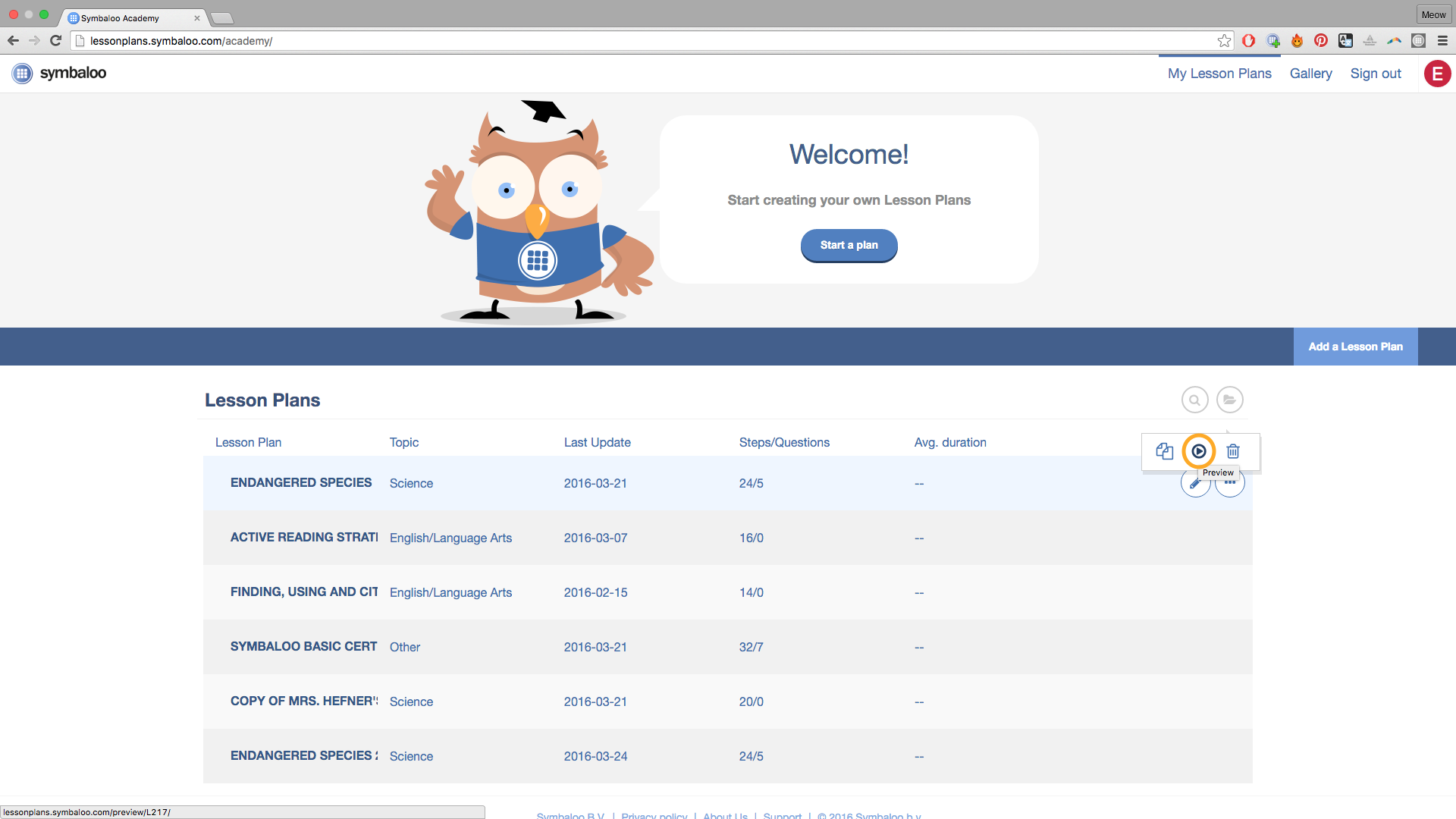Open ENDANGERED SPECIES lesson plan dated 2016-03-24
This screenshot has width=1456, height=819.
304,756
